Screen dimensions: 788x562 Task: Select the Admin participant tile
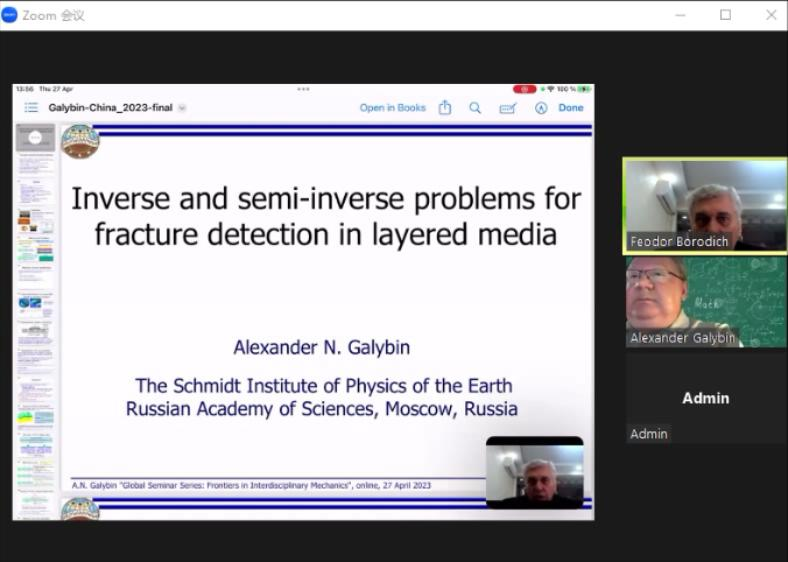click(705, 398)
